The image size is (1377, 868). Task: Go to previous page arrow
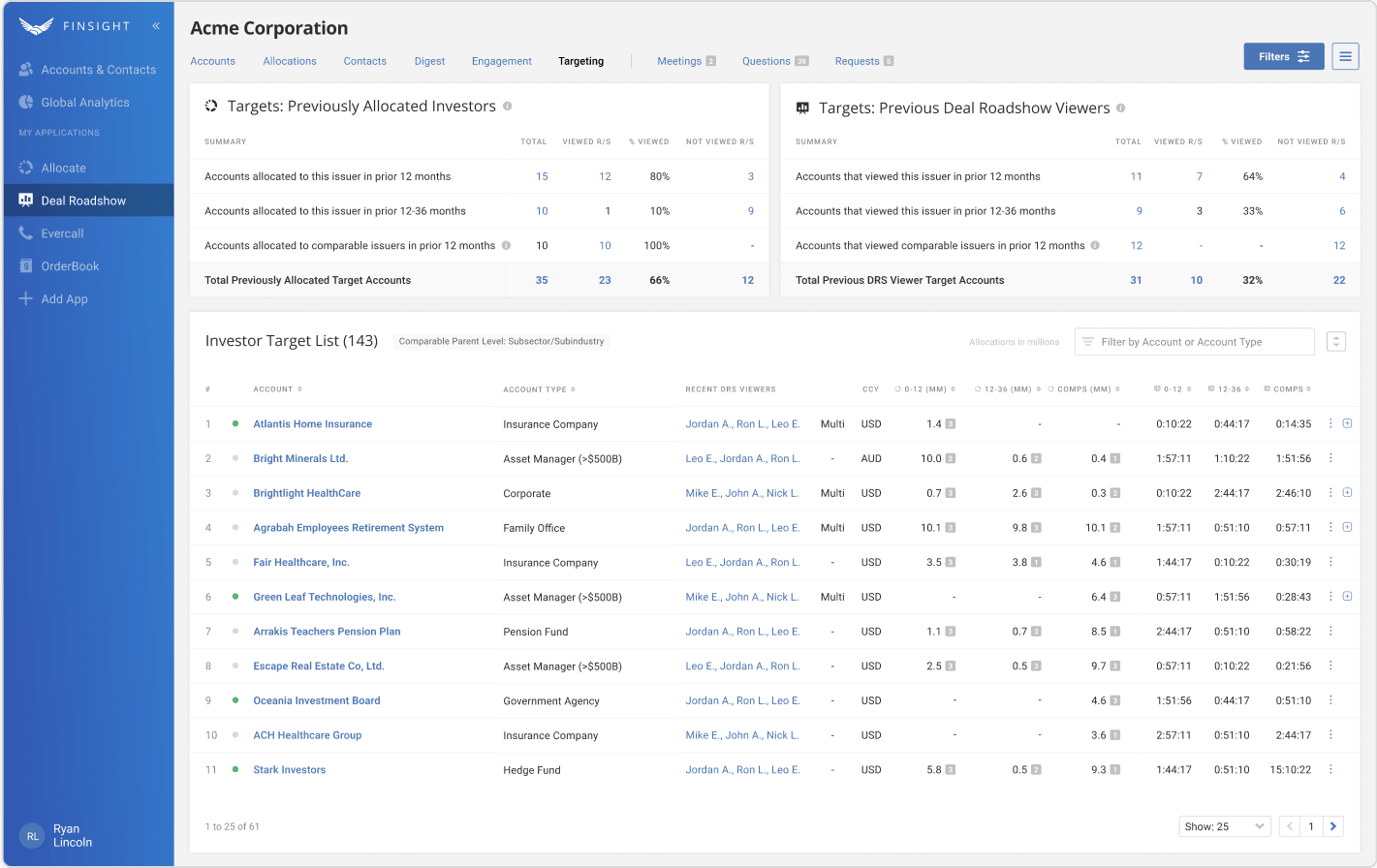(1290, 826)
